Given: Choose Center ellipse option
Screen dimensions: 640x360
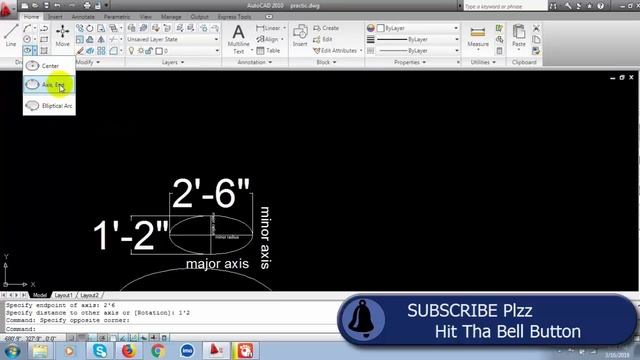Looking at the screenshot, I should 49,66.
